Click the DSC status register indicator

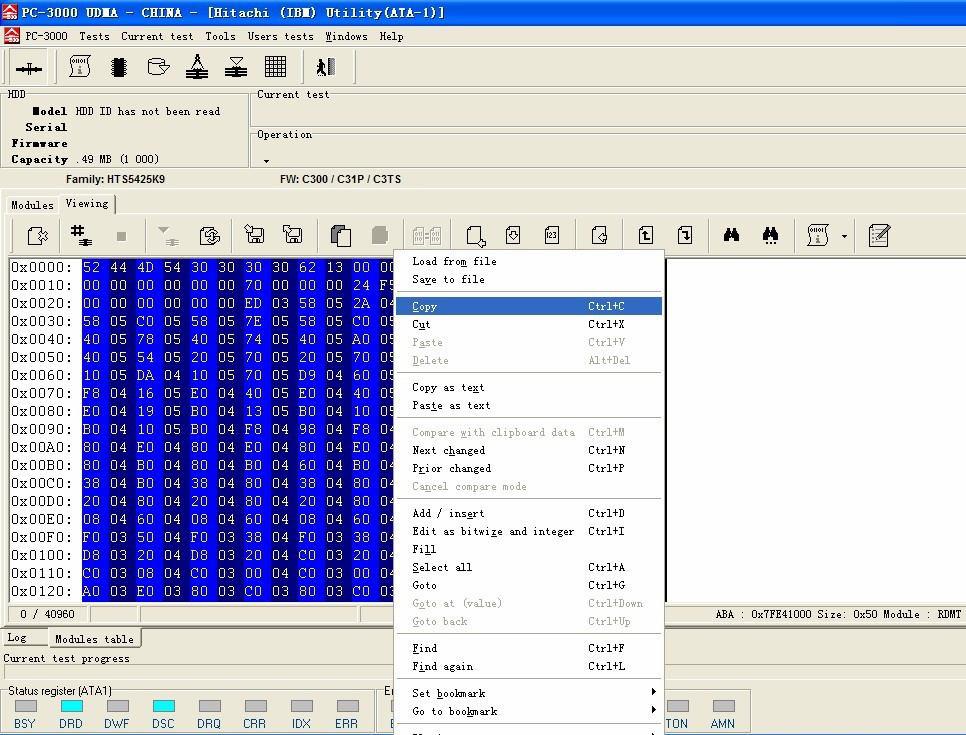(x=163, y=707)
